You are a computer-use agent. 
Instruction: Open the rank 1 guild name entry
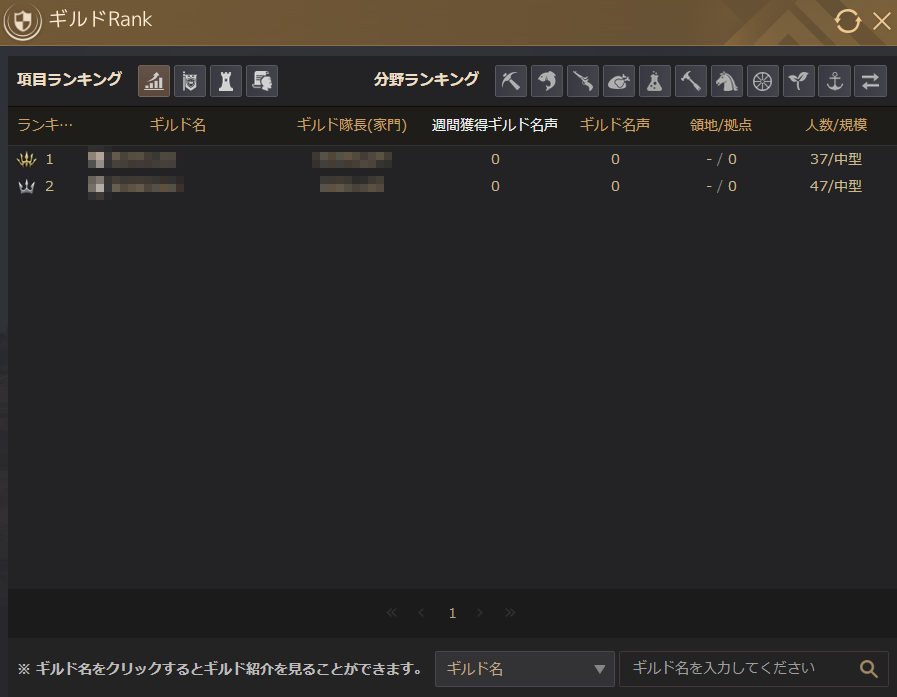click(x=132, y=159)
